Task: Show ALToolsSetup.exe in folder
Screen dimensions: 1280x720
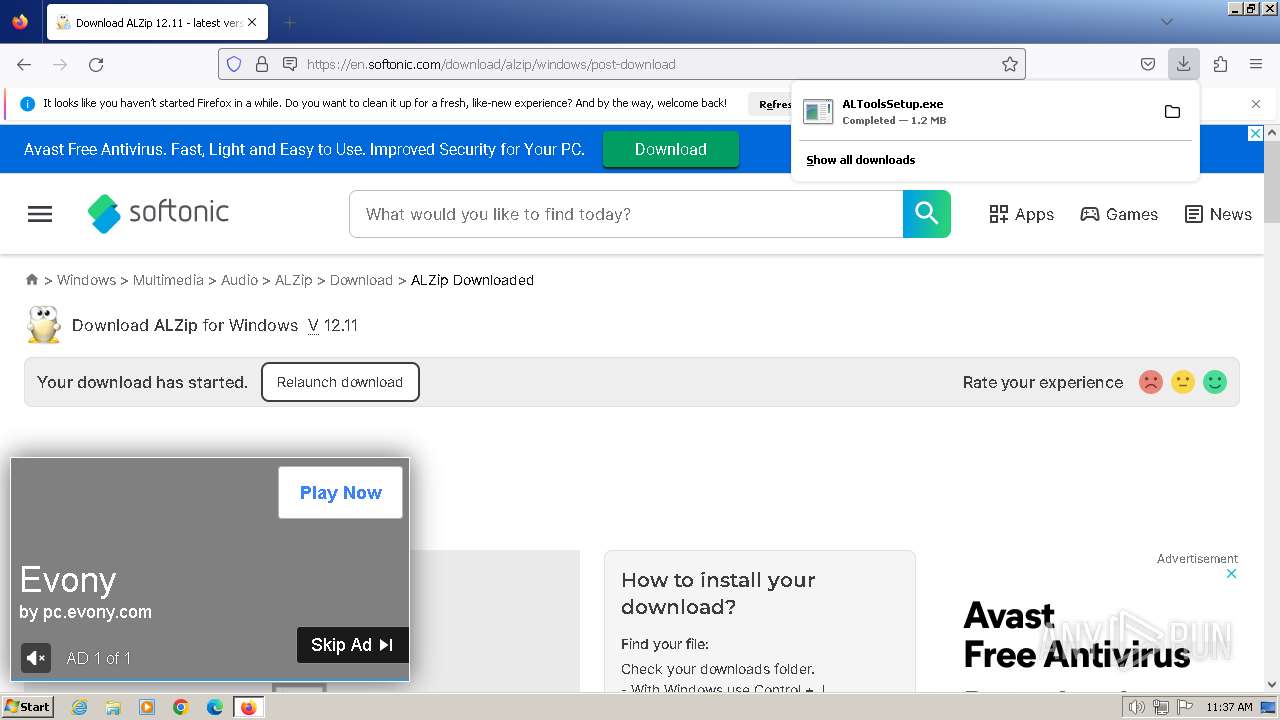Action: [1173, 111]
